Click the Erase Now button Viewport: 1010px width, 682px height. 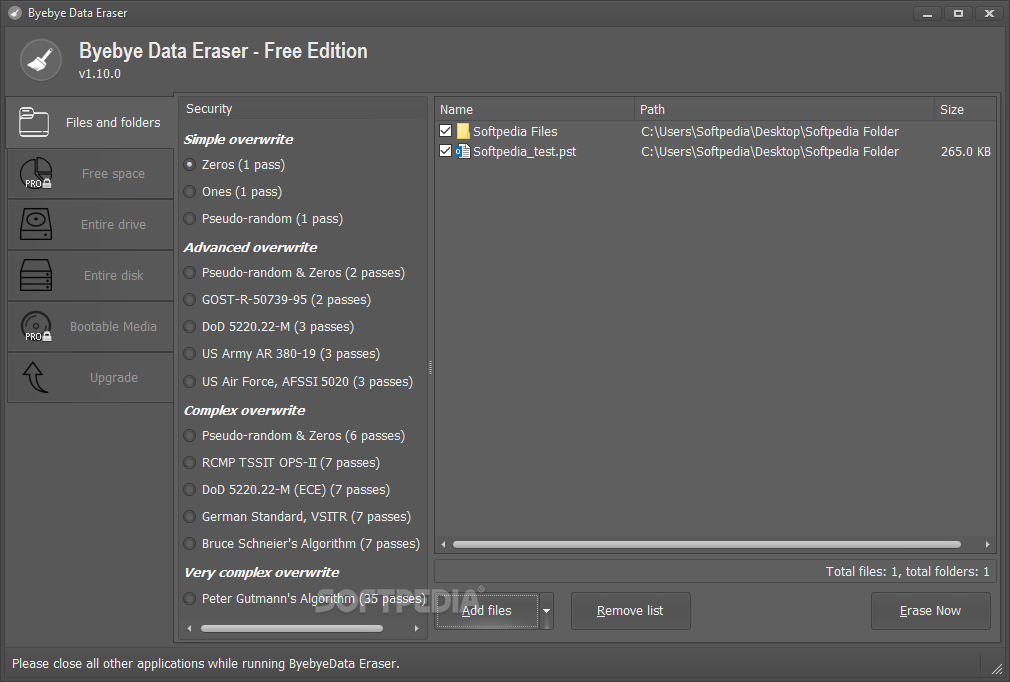pos(930,610)
